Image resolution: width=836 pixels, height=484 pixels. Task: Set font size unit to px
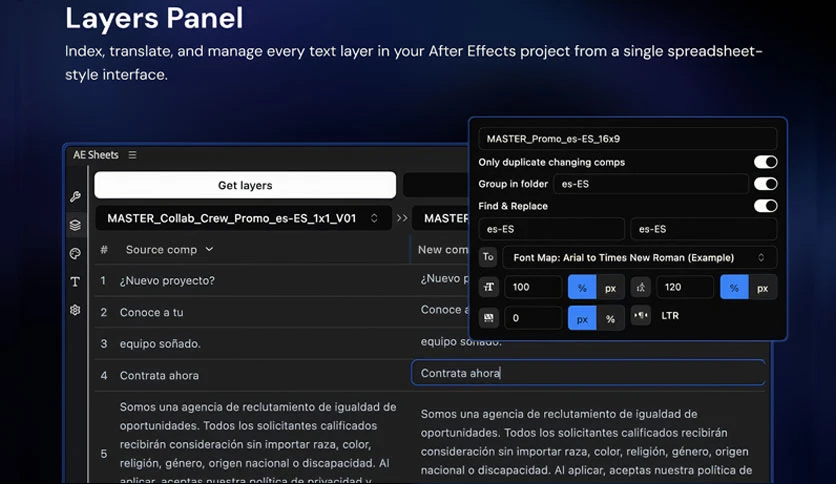coord(610,287)
